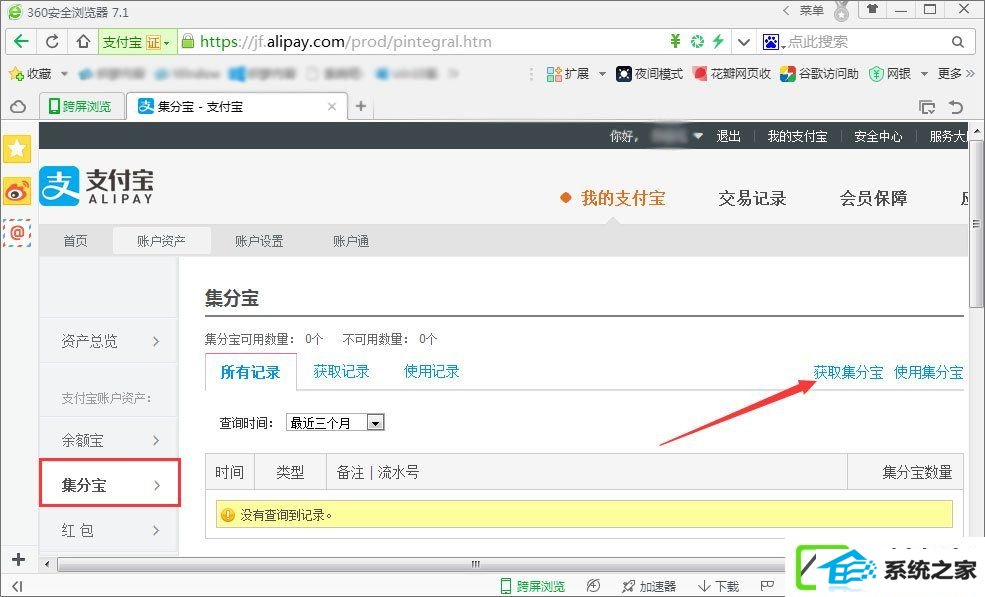
Task: Select orange 我的支付宝 main nav item
Action: [623, 199]
